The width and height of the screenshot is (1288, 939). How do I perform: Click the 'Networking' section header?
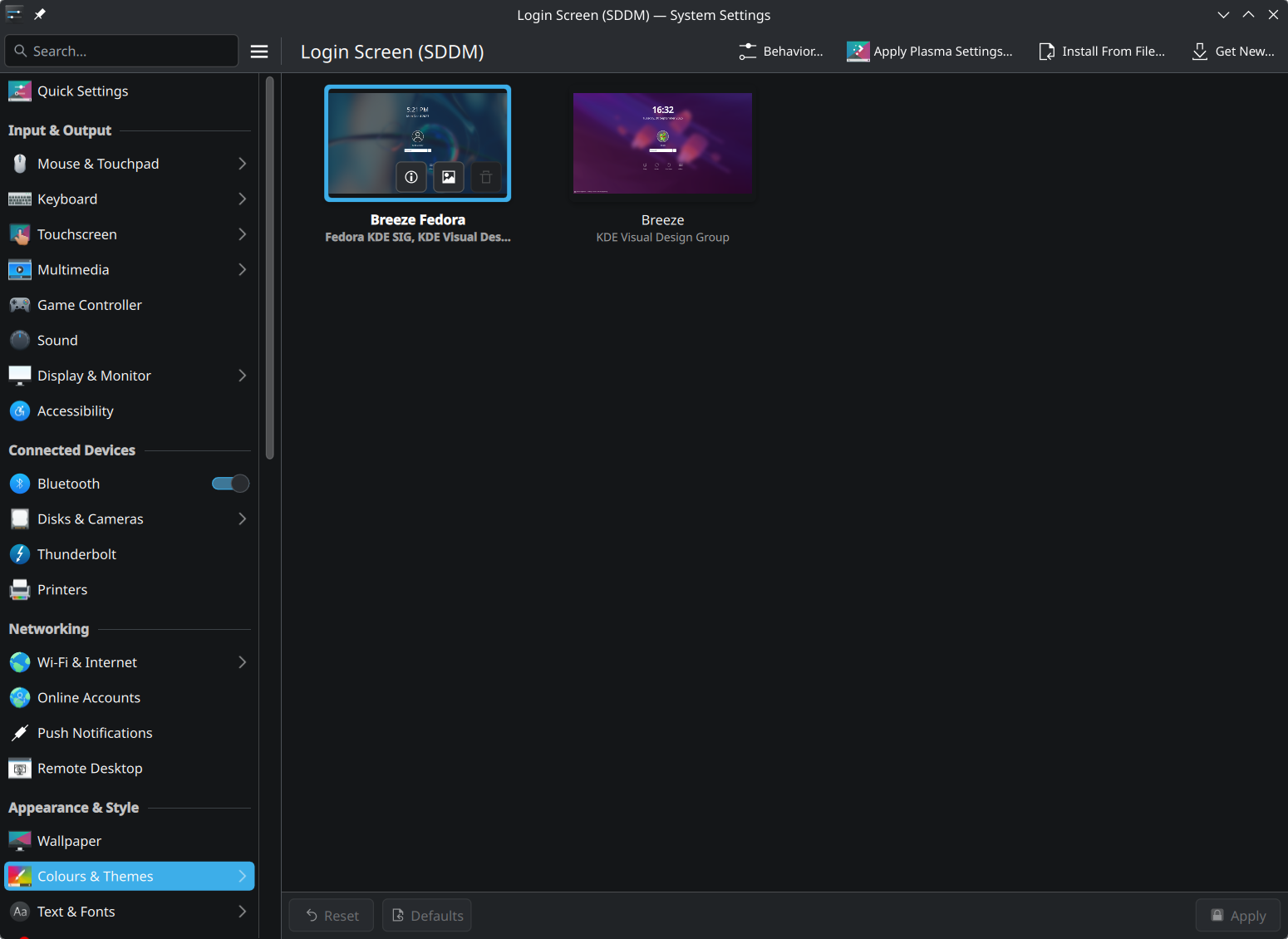[x=49, y=629]
